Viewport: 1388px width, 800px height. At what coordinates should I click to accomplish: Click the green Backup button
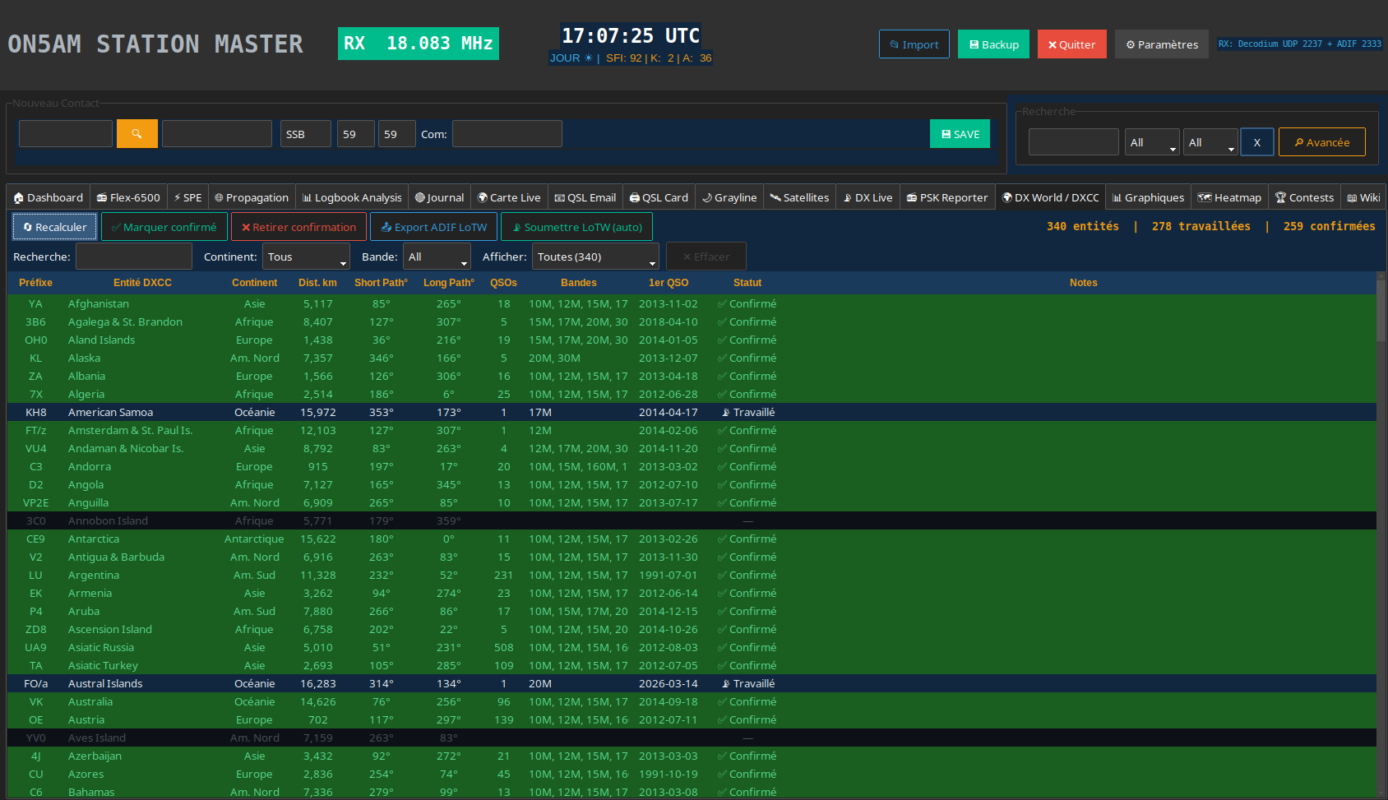[x=993, y=44]
